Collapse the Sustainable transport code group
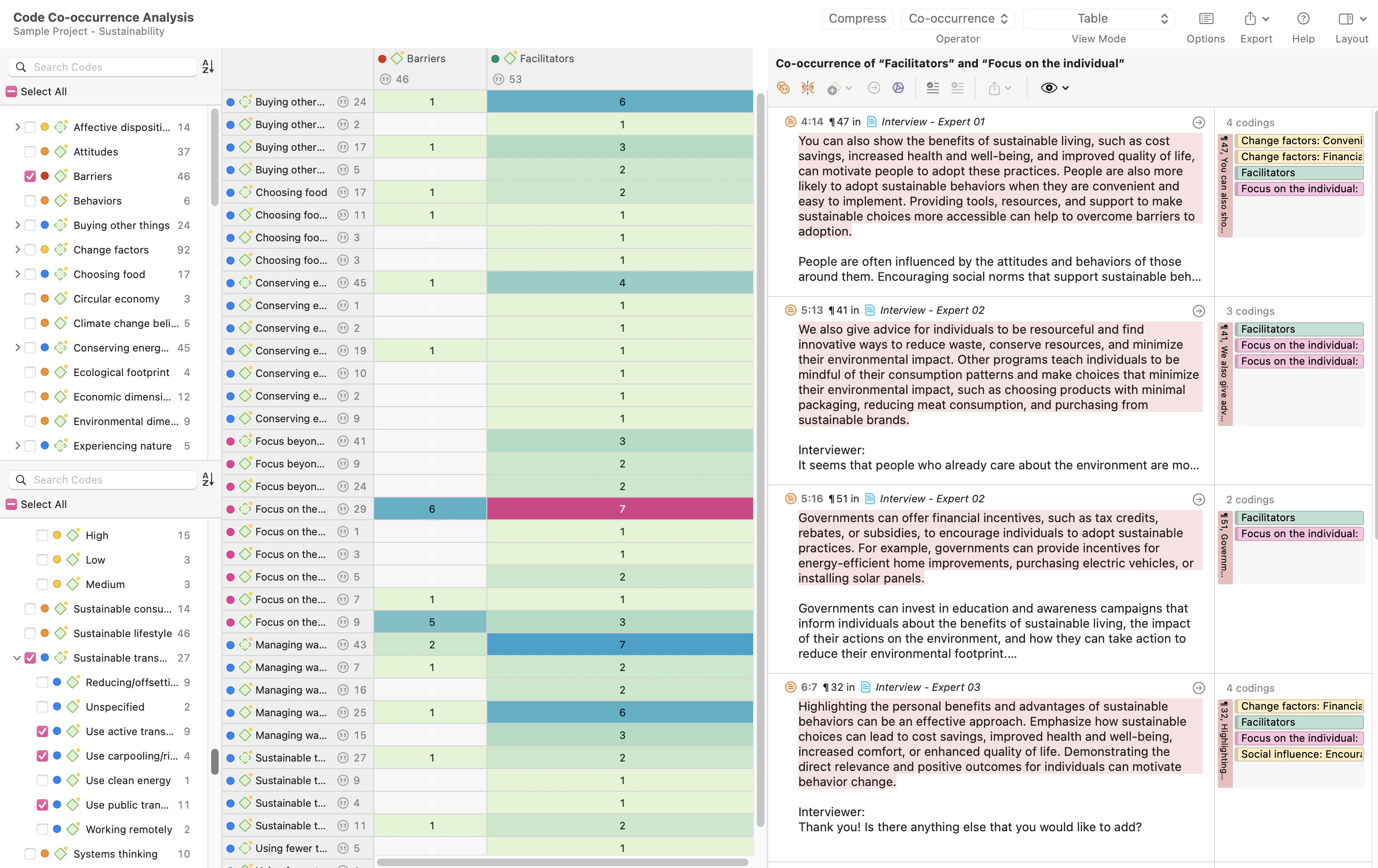This screenshot has height=868, width=1378. tap(17, 658)
